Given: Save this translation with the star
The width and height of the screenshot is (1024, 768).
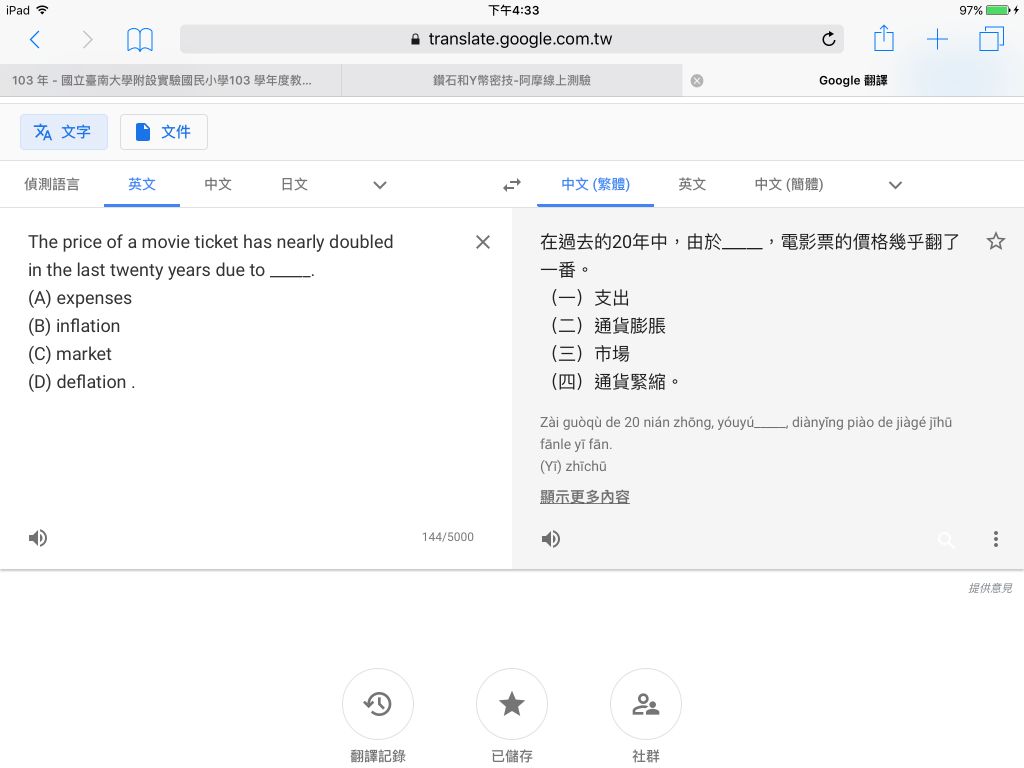Looking at the screenshot, I should (x=996, y=241).
